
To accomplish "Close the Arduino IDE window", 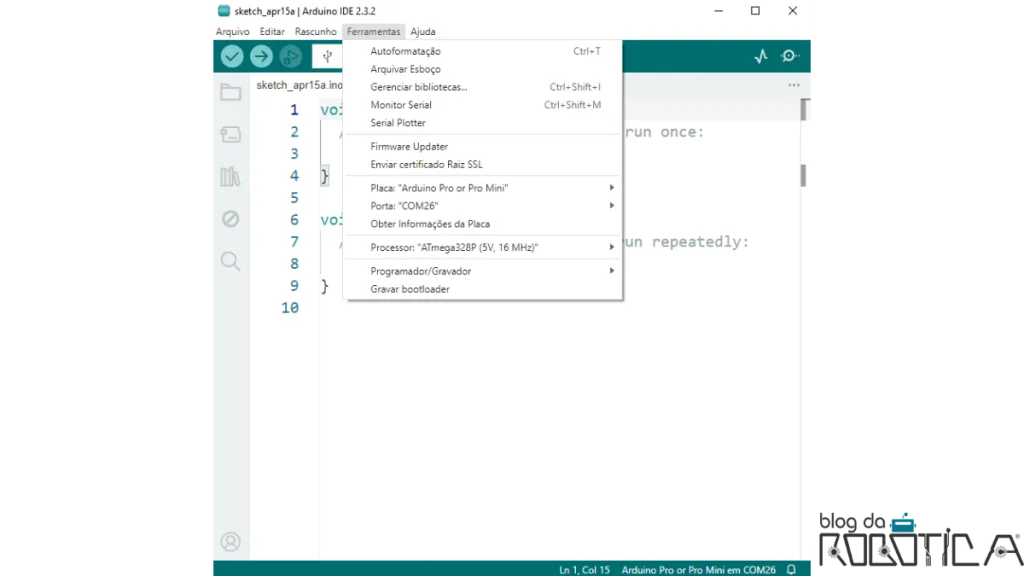I will click(x=792, y=11).
